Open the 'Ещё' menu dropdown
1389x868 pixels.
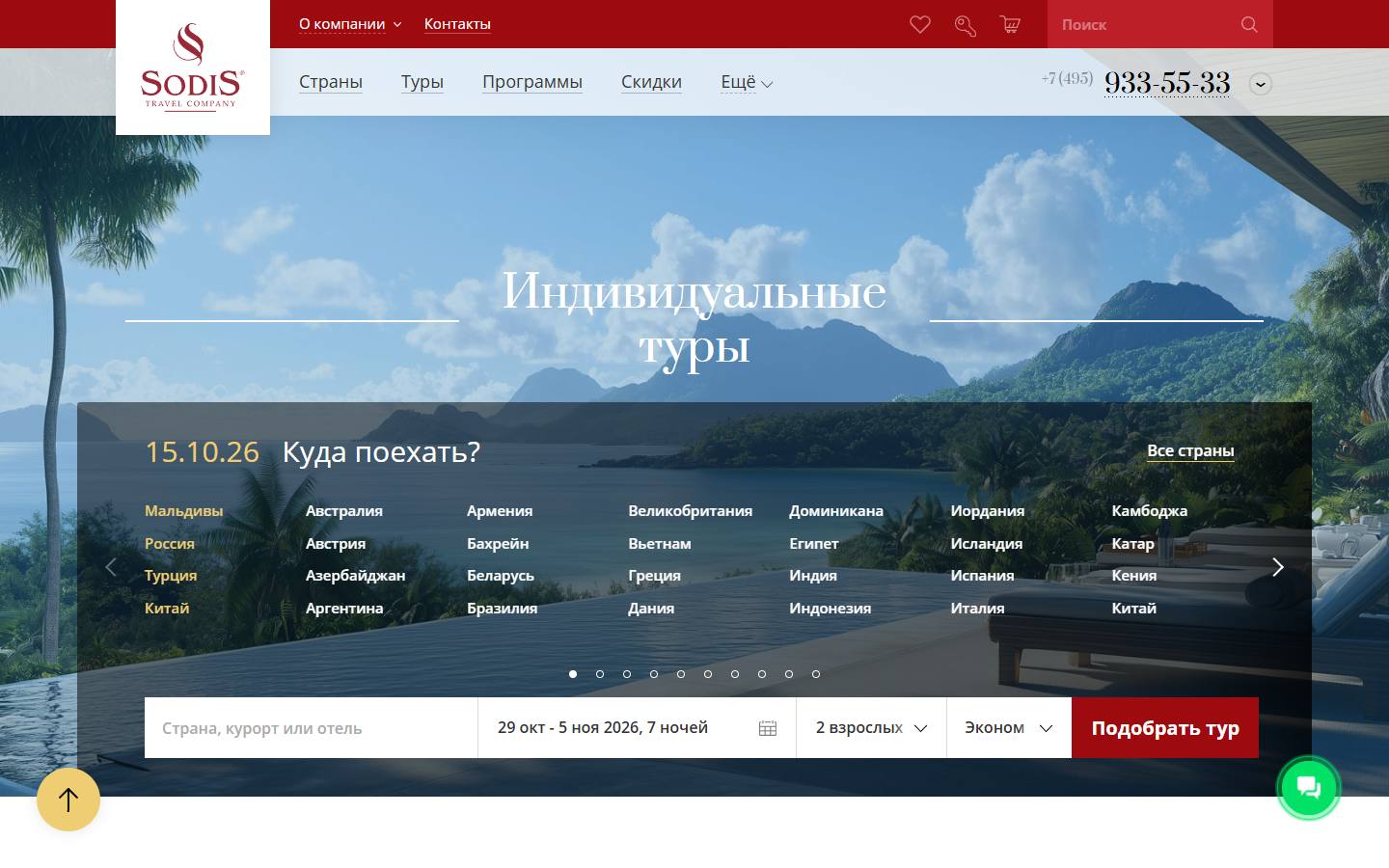tap(747, 82)
